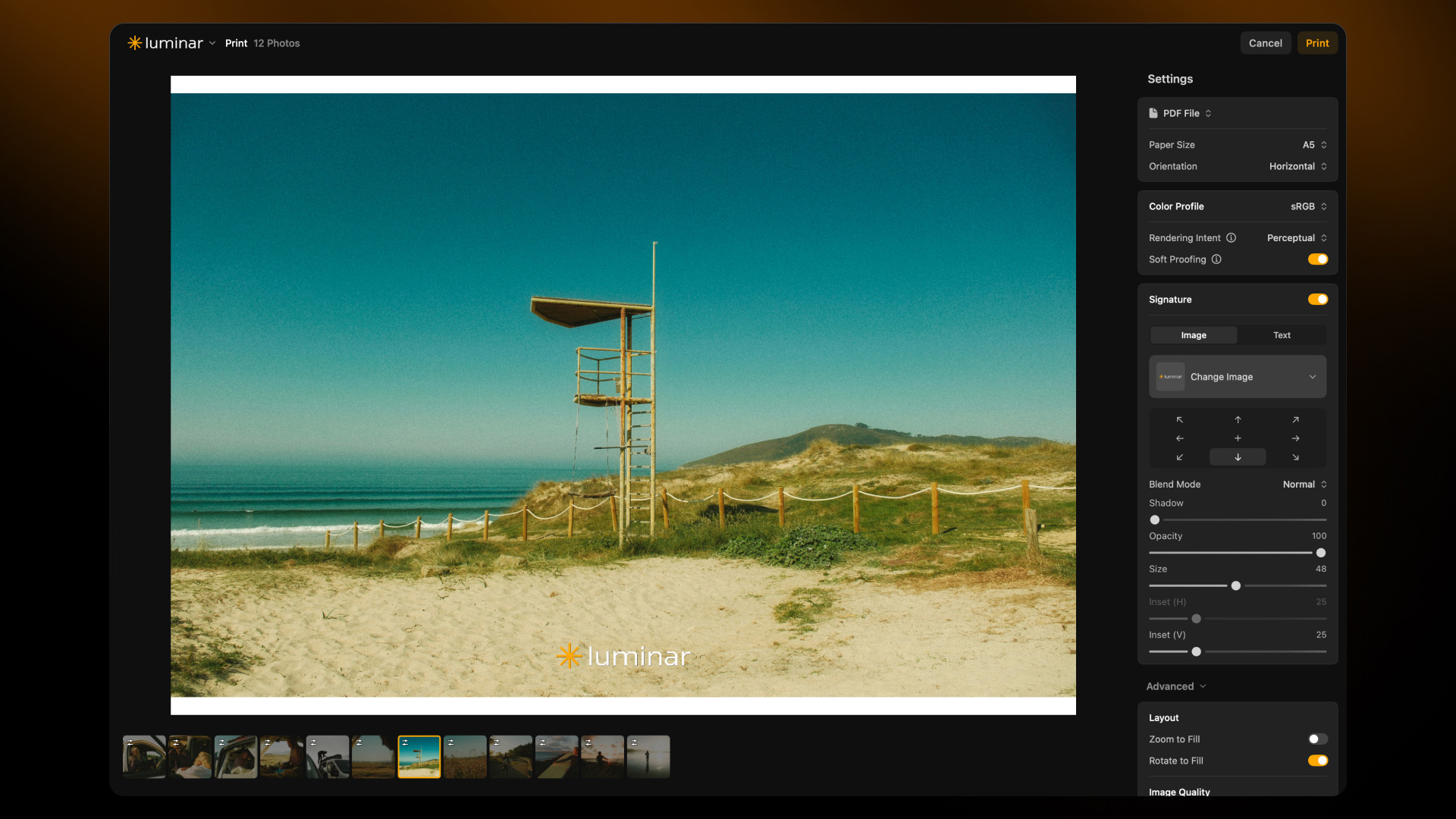Adjust the Inset (V) slider handle
This screenshot has height=819, width=1456.
[x=1197, y=652]
